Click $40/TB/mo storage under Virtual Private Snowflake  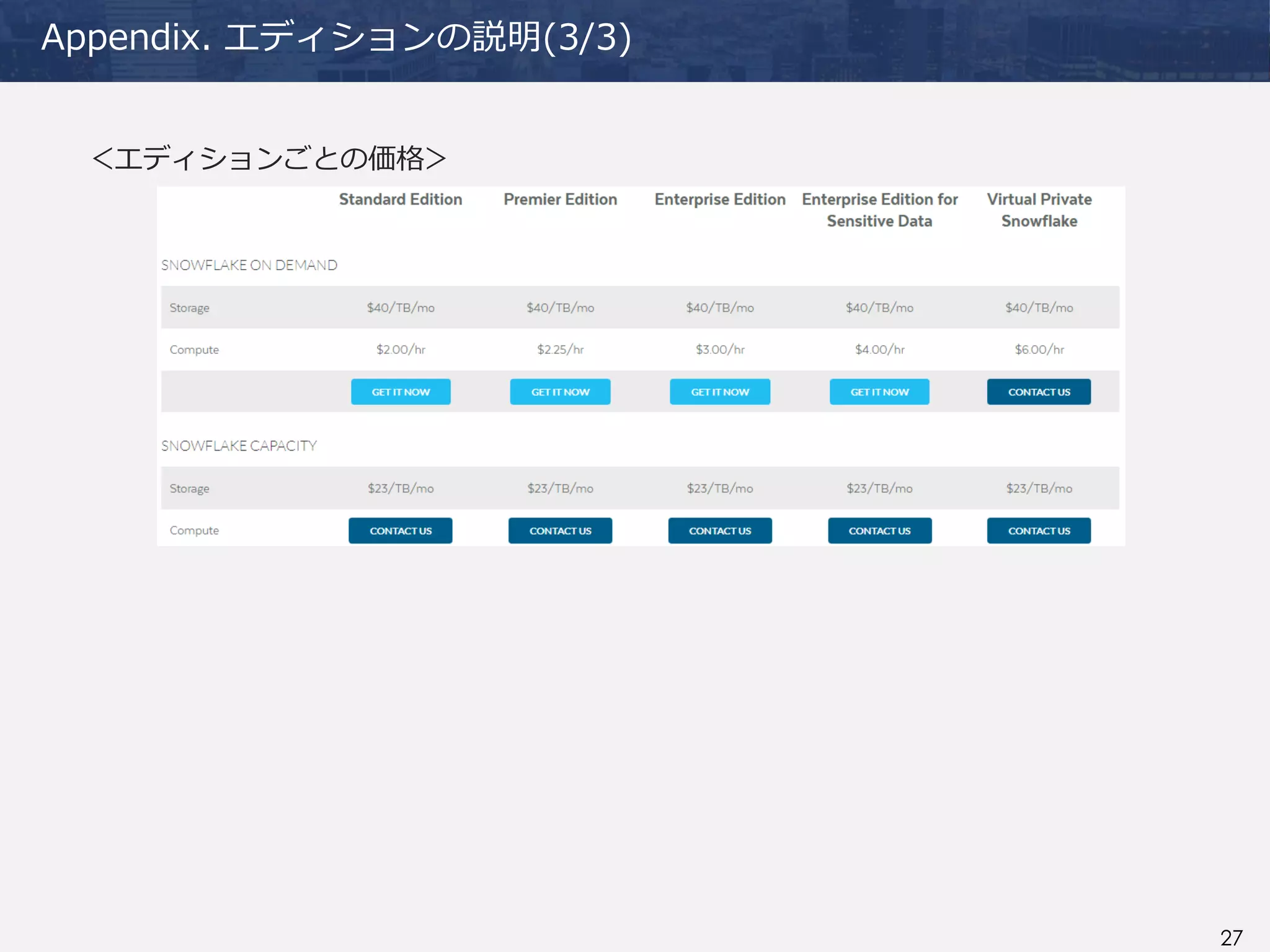[1039, 307]
